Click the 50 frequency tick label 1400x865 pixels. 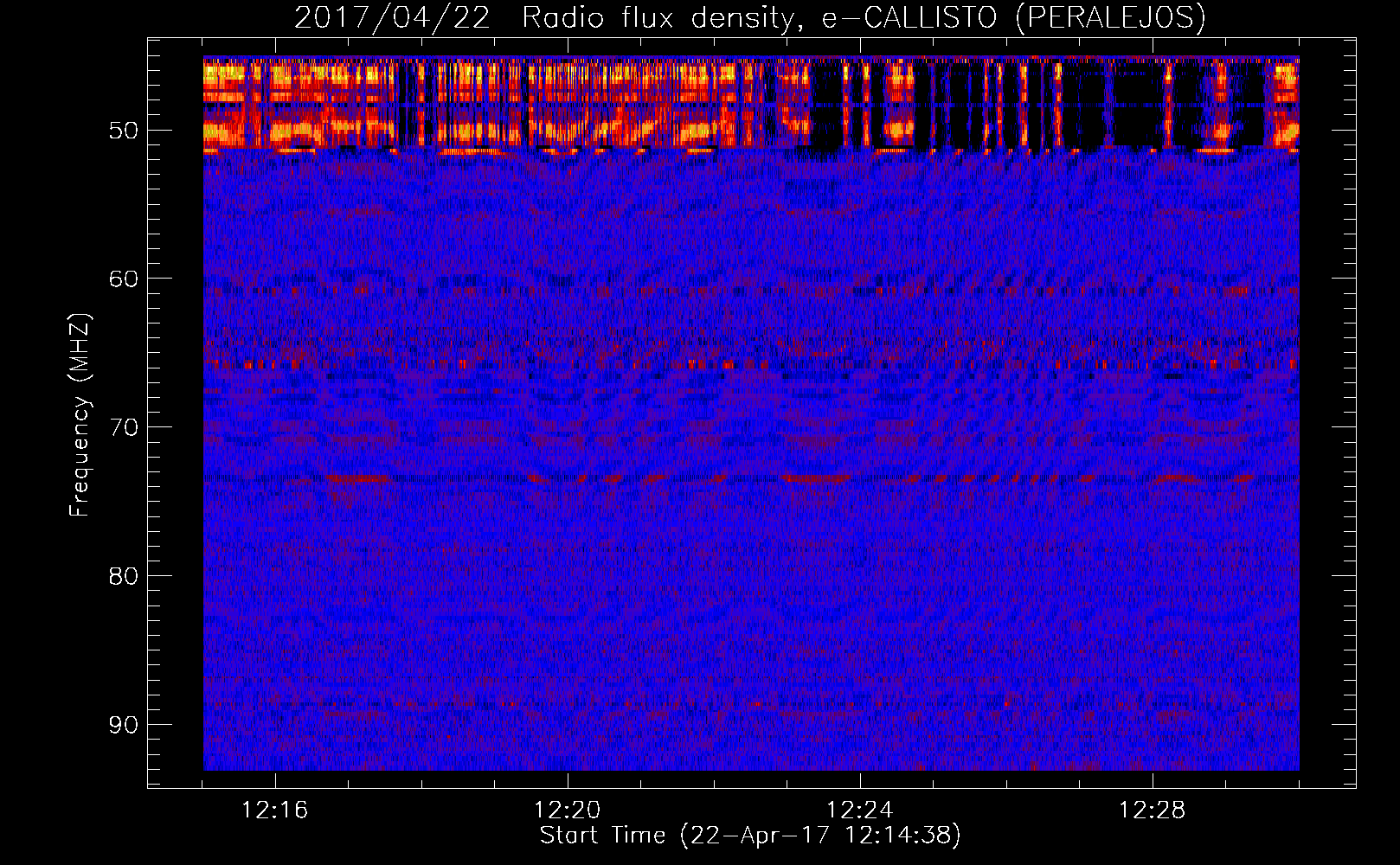click(x=123, y=131)
